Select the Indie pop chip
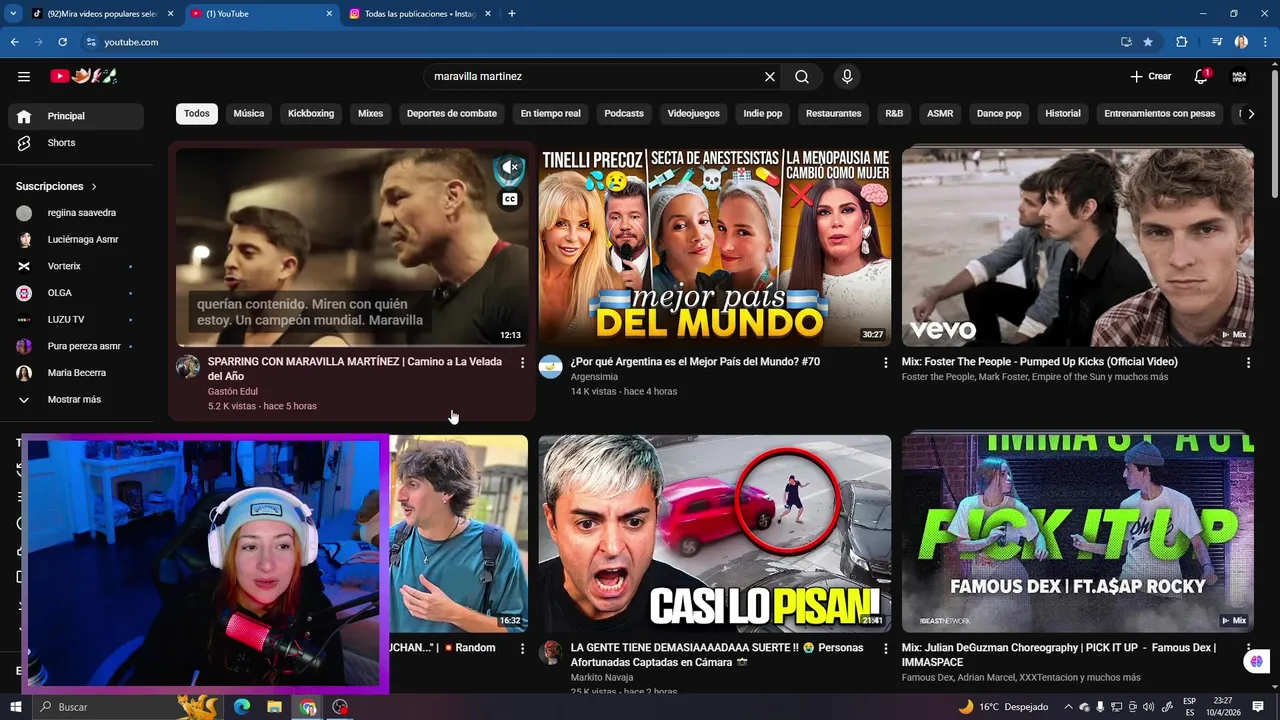Viewport: 1280px width, 720px height. coord(763,114)
